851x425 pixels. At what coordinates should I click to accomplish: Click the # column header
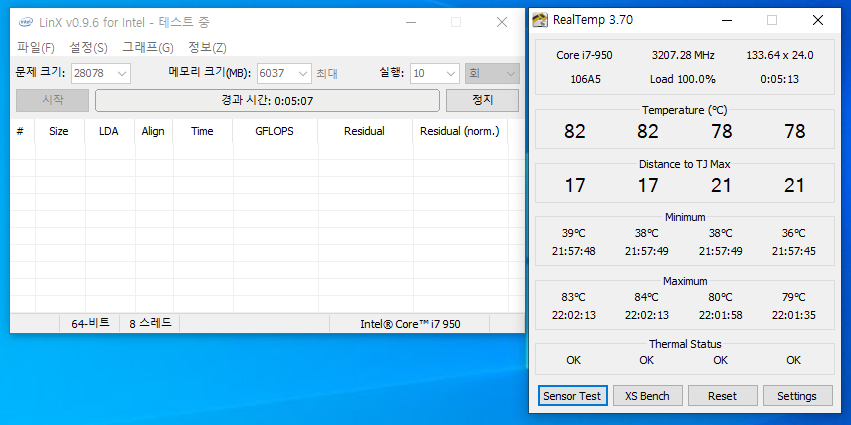tap(20, 131)
